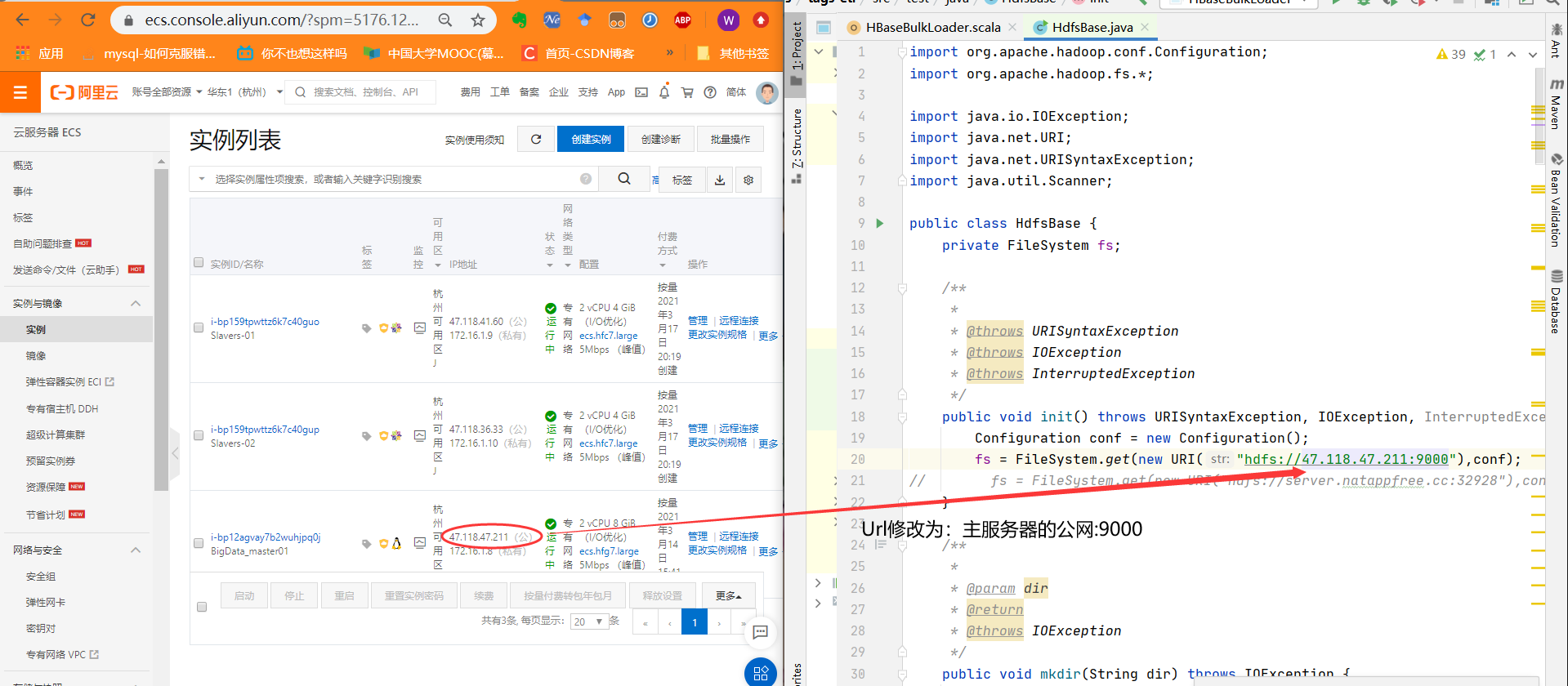Open billing method column filter
This screenshot has height=686, width=1568.
tap(662, 265)
